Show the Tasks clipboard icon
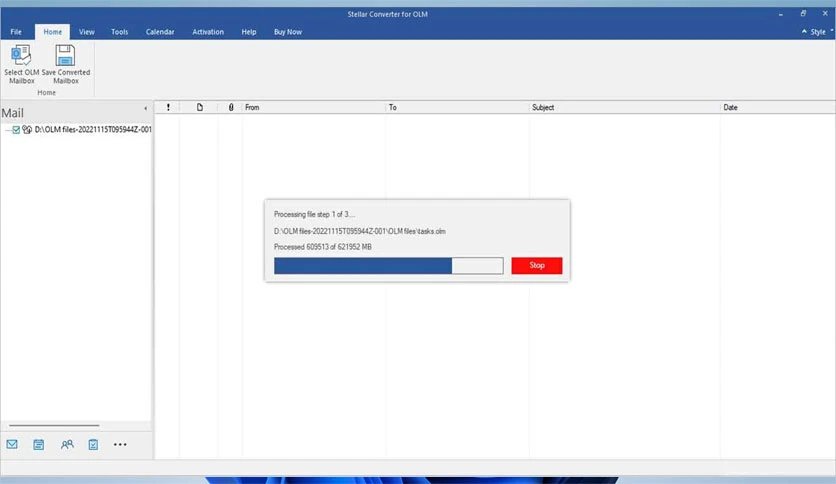This screenshot has height=484, width=836. (93, 444)
